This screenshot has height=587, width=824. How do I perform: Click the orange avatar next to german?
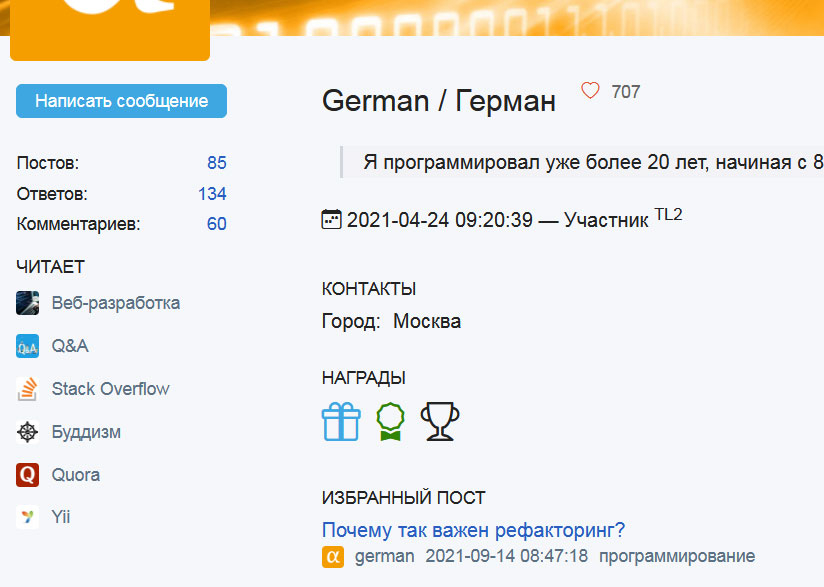331,556
